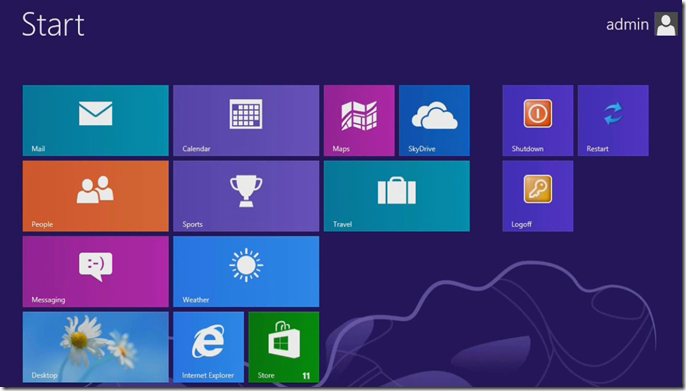The image size is (686, 391).
Task: Launch the Maps app tile
Action: coord(359,120)
